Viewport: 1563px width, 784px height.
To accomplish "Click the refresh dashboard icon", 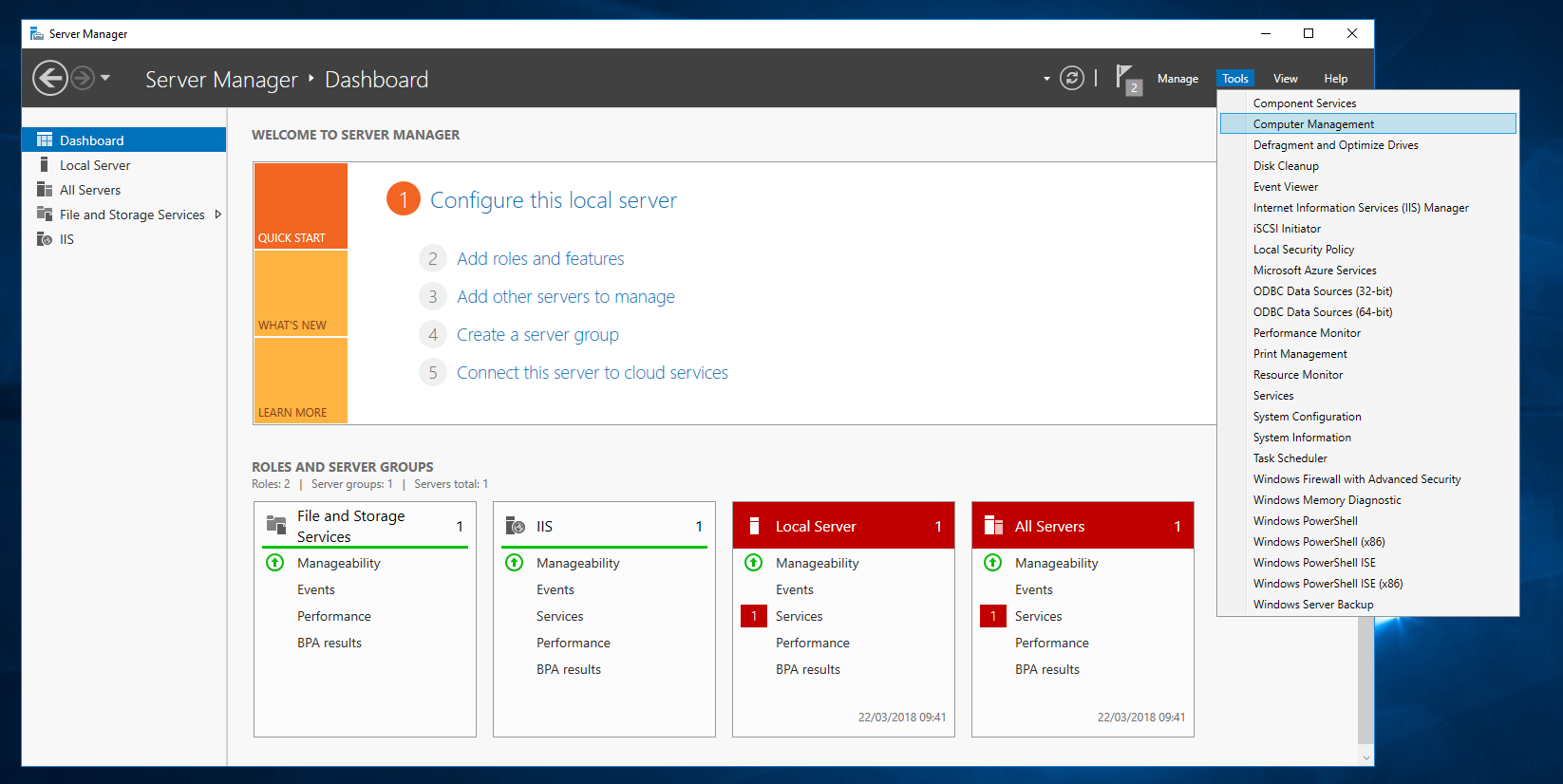I will click(x=1072, y=78).
